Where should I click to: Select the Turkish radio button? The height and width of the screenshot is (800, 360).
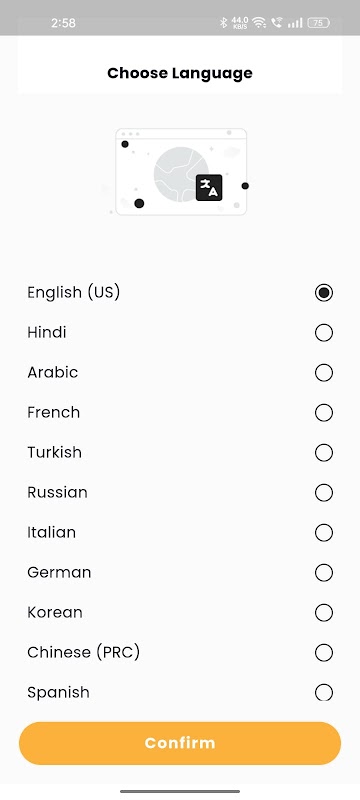tap(324, 453)
